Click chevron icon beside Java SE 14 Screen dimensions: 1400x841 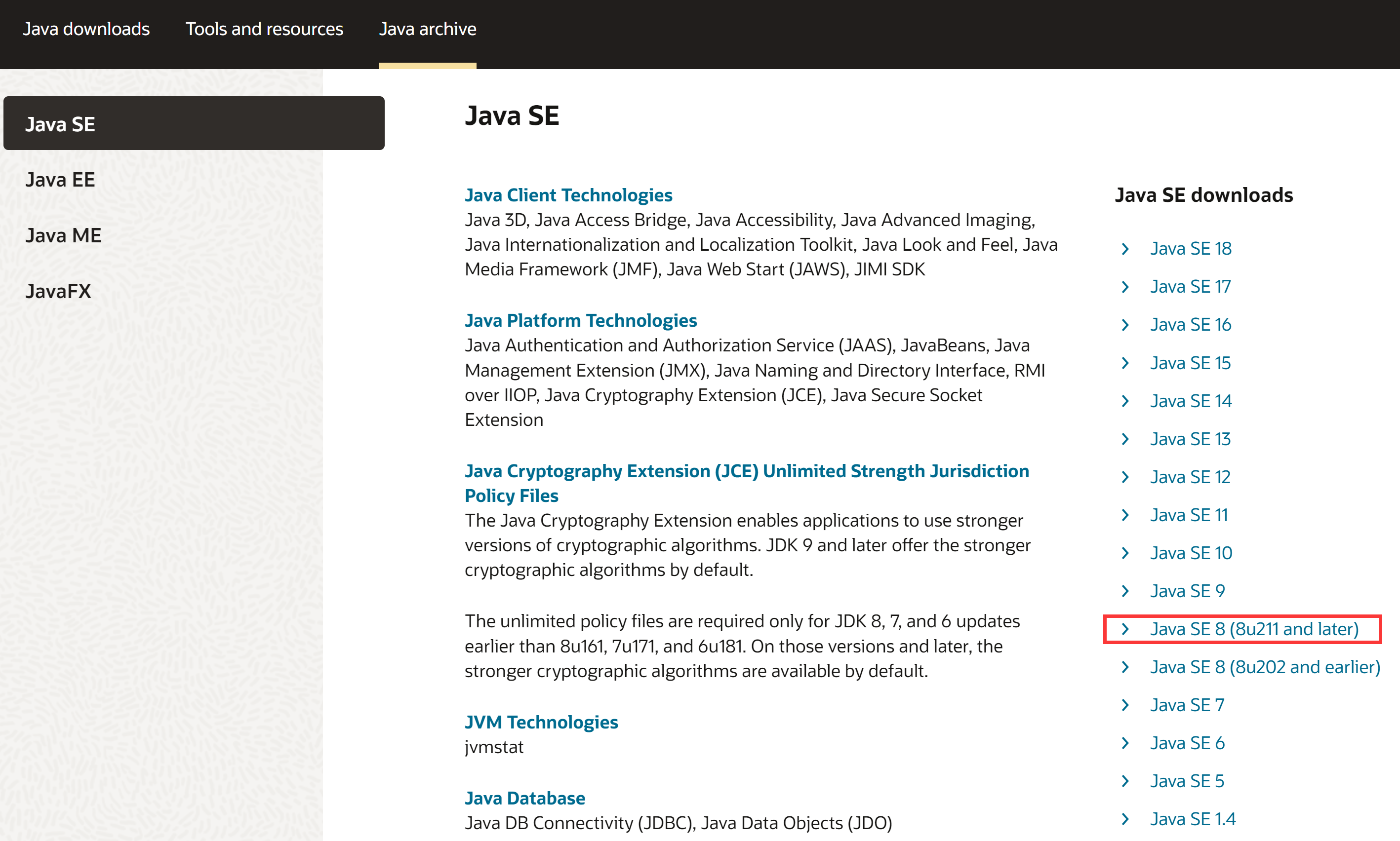(1125, 401)
